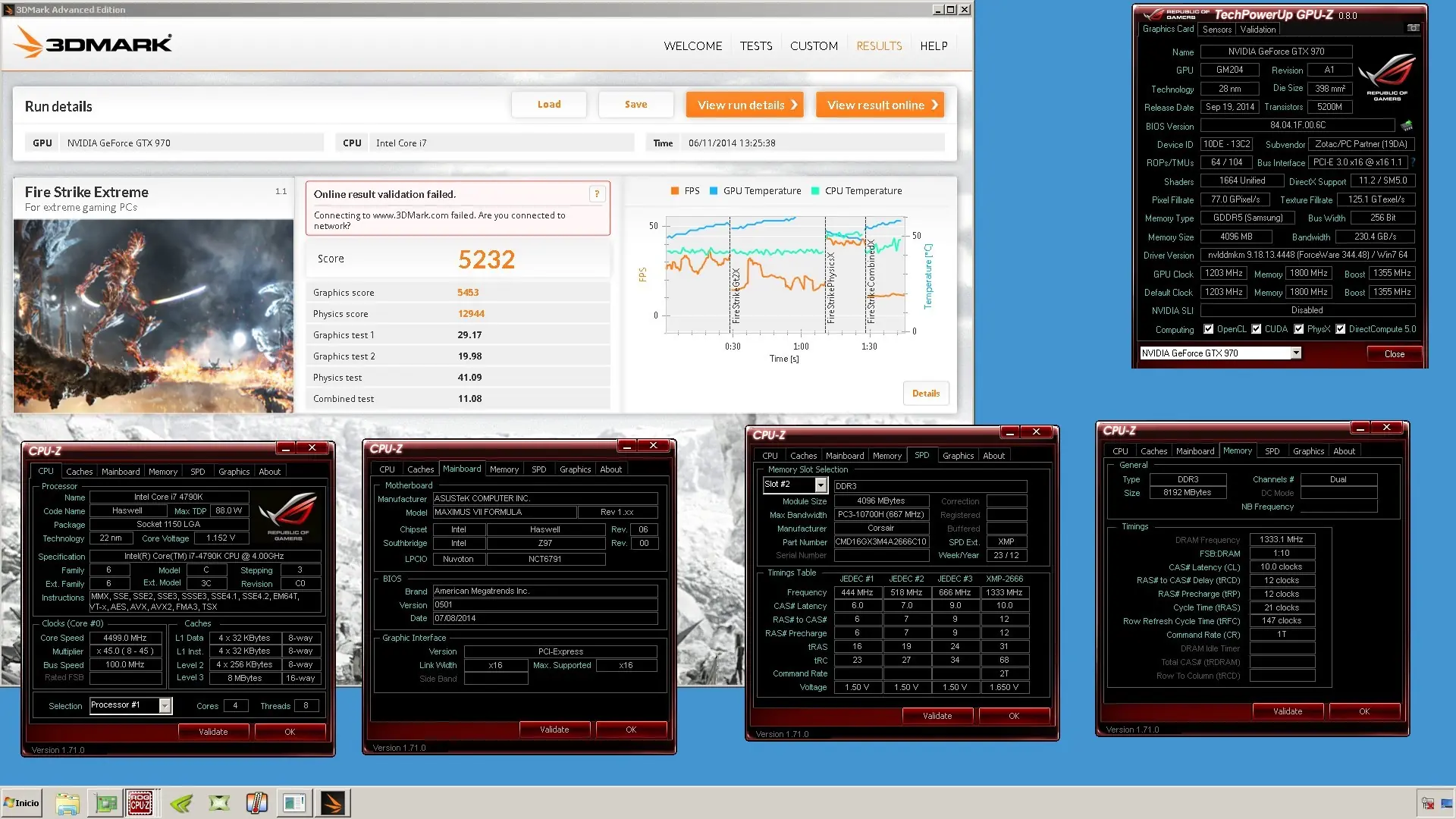Click OK in the CPU-Z mainboard window
Viewport: 1456px width, 819px height.
[x=631, y=730]
